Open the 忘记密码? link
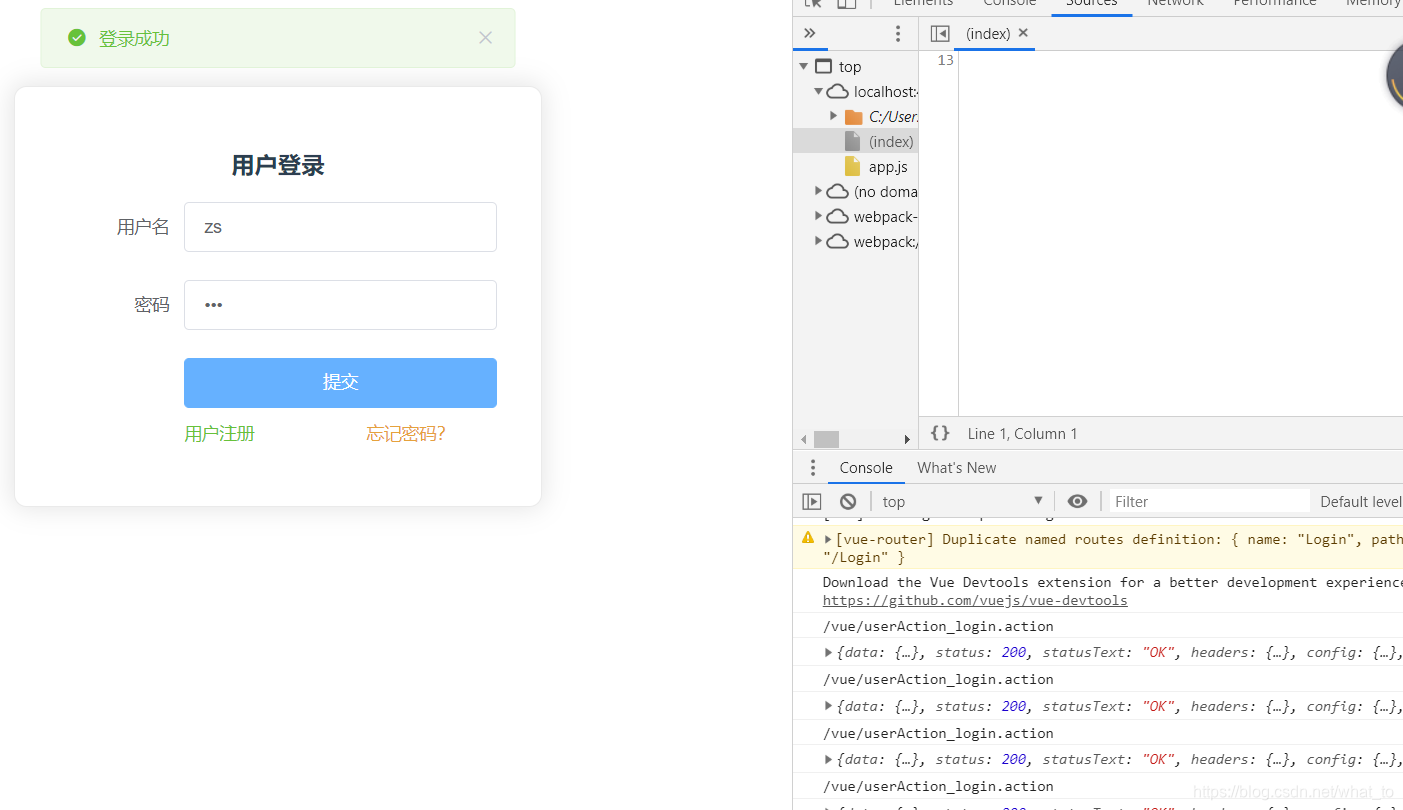Screen dimensions: 1403x810 coord(405,433)
